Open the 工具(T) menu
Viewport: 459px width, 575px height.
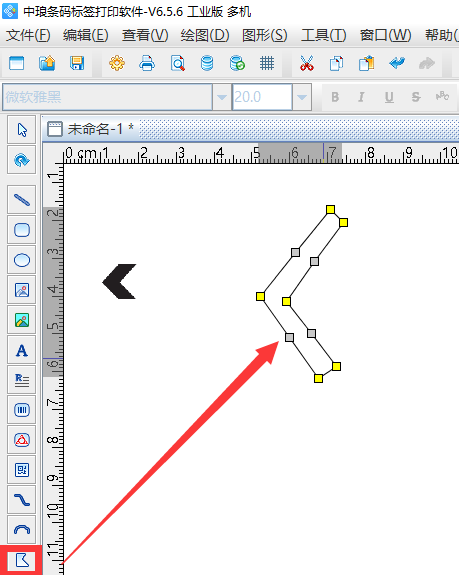pos(324,36)
